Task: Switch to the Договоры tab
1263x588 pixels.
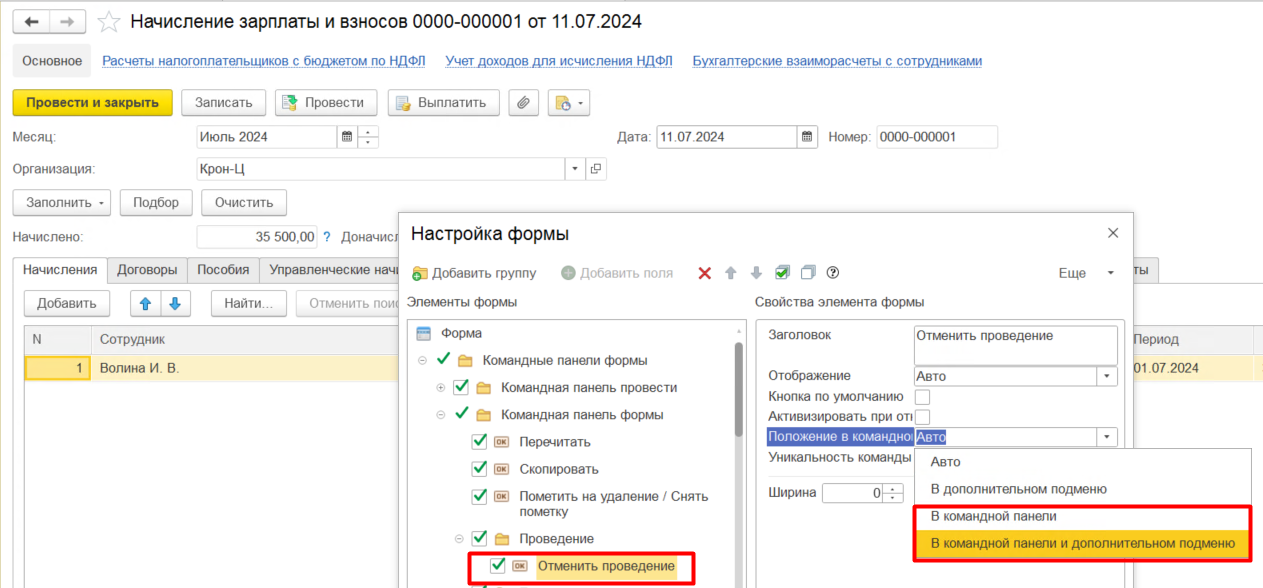Action: (x=147, y=270)
